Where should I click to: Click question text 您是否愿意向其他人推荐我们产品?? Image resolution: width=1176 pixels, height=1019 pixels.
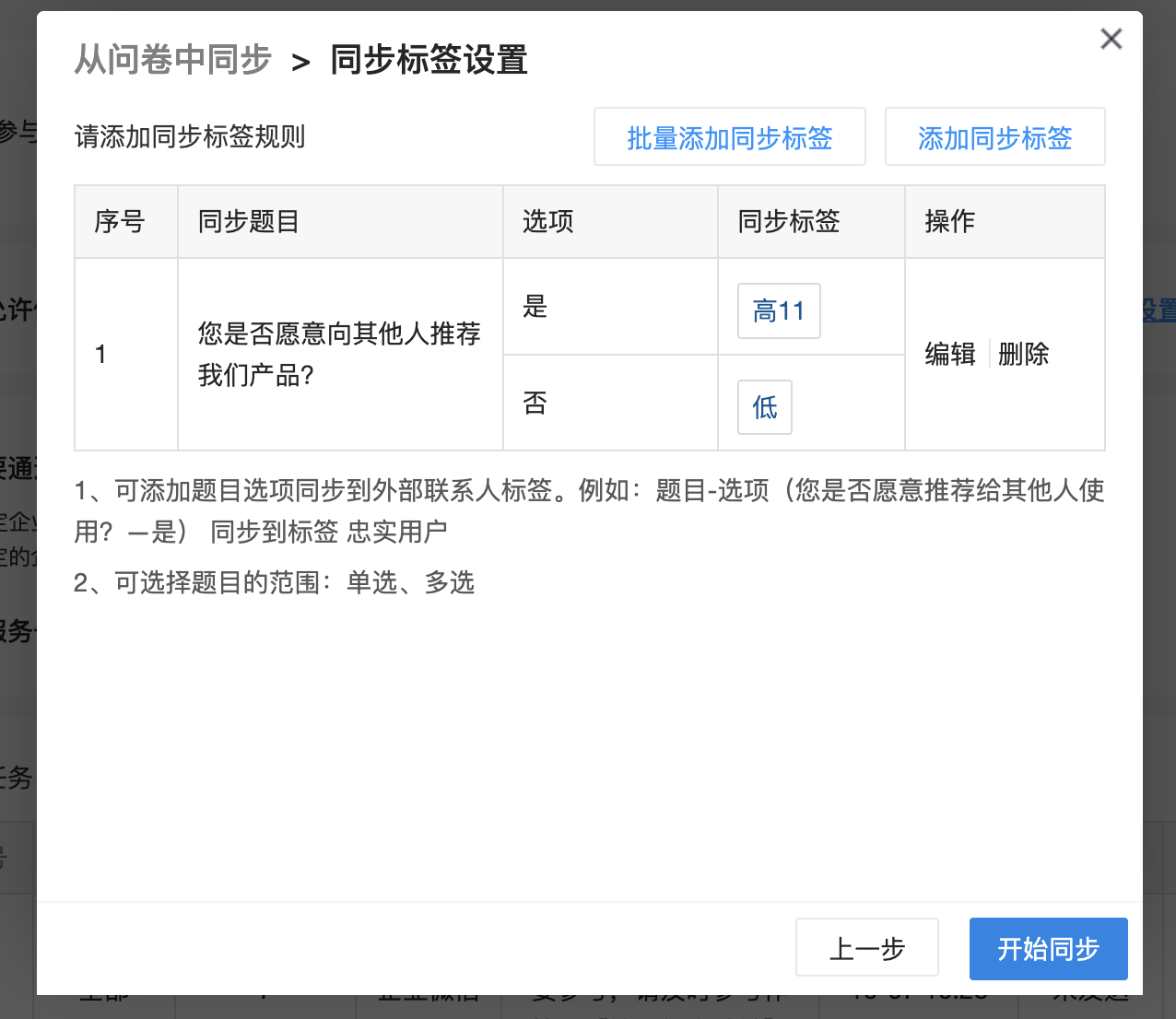tap(339, 354)
